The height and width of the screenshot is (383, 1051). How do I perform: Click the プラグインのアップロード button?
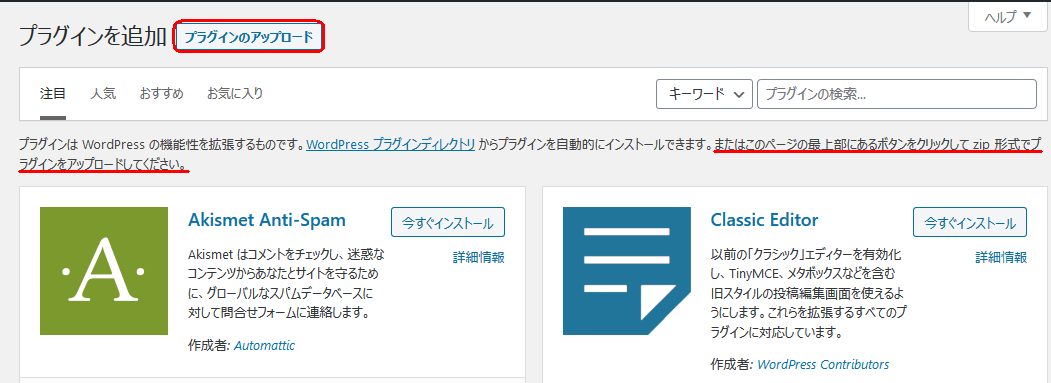tap(249, 38)
